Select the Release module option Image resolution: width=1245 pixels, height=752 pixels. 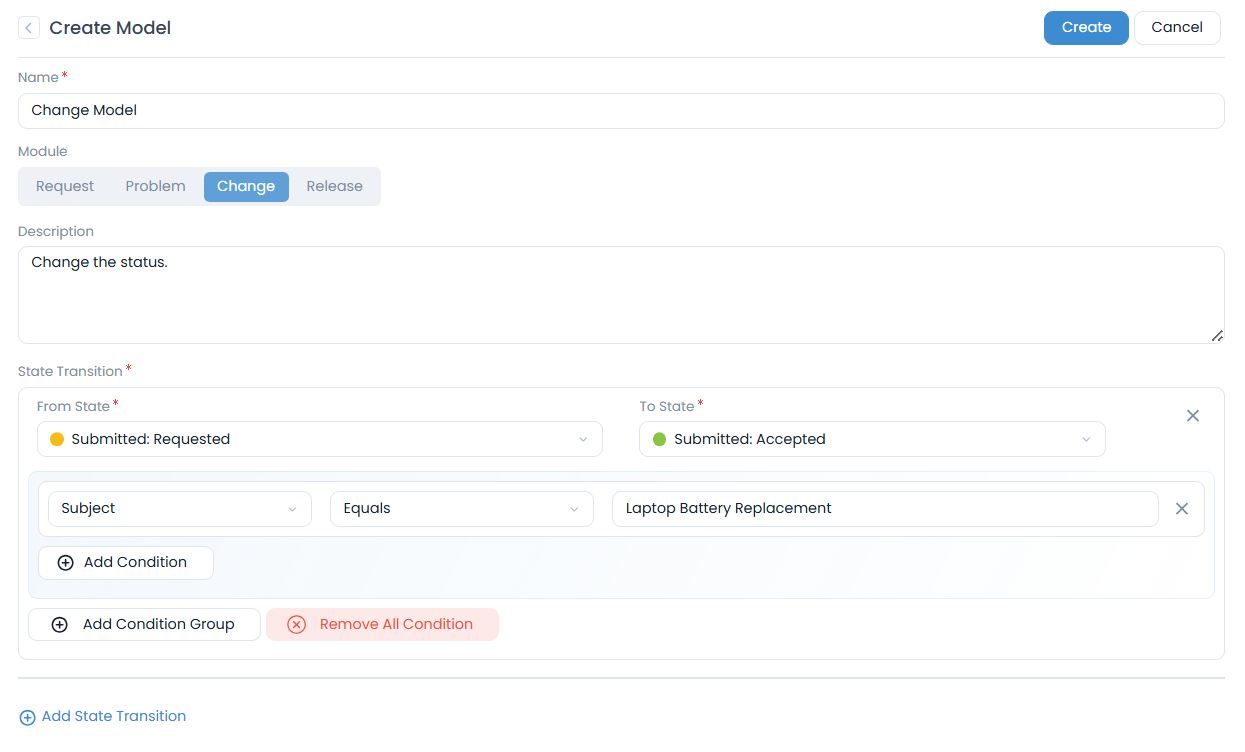click(334, 187)
